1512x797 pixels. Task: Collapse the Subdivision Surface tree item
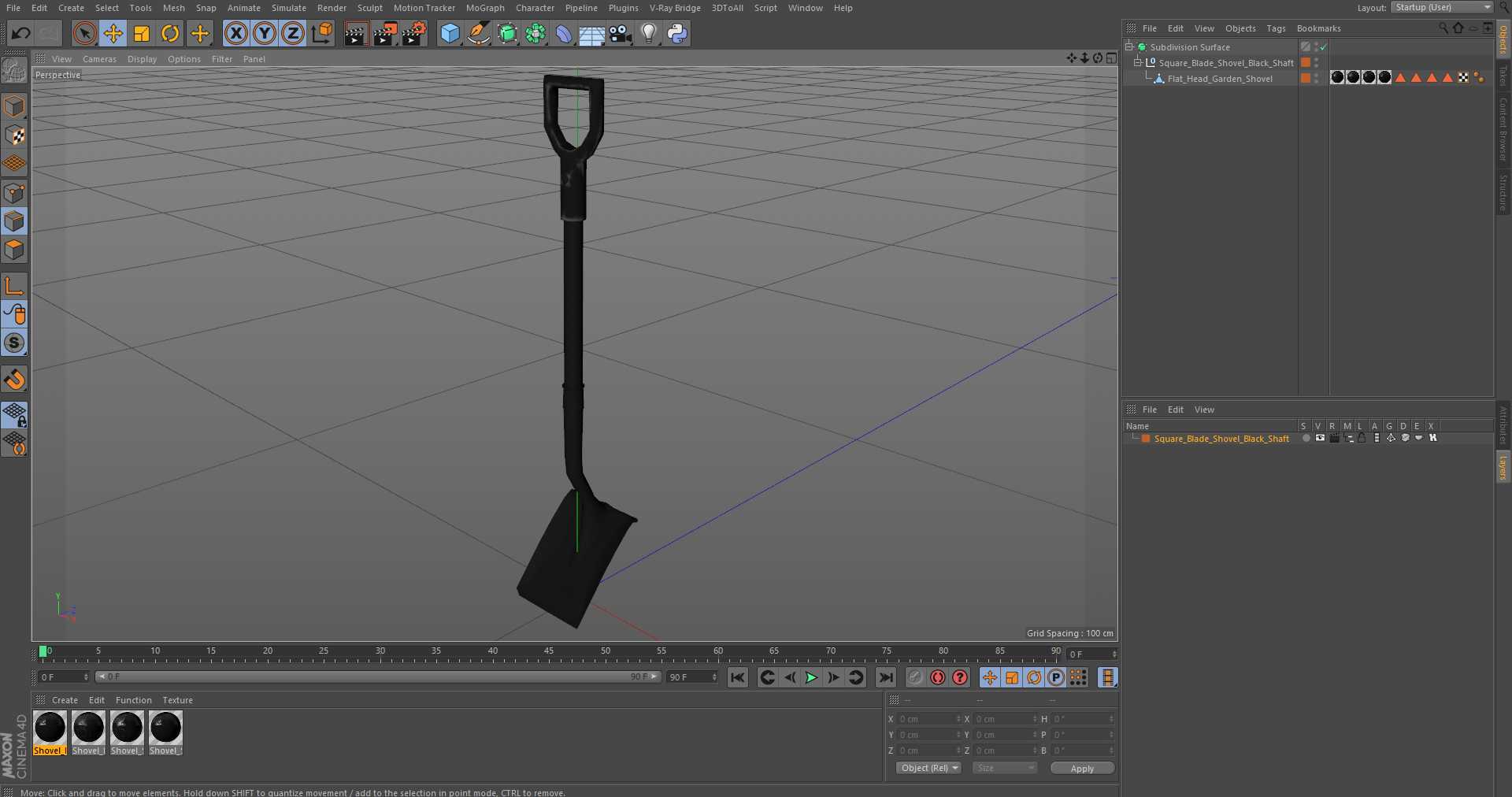(x=1128, y=46)
